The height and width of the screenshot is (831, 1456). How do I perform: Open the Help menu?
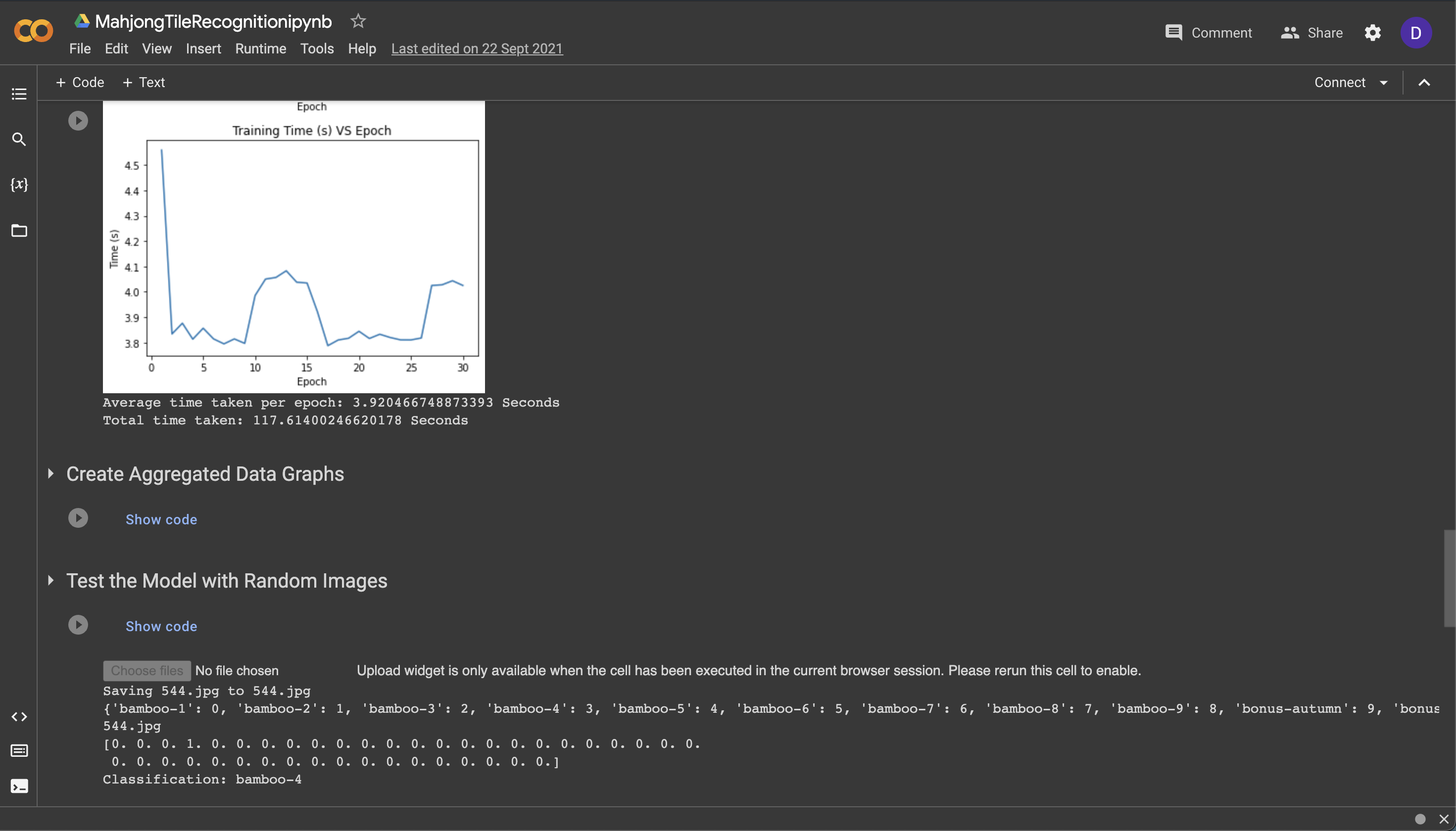[362, 48]
